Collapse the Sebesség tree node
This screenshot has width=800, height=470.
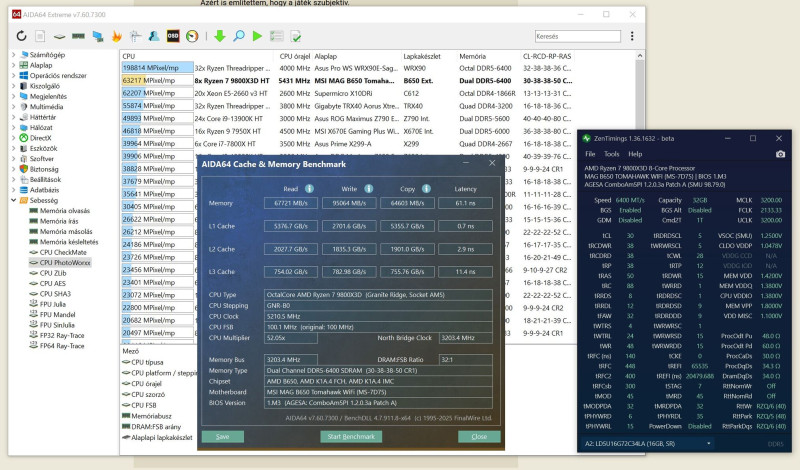point(14,200)
